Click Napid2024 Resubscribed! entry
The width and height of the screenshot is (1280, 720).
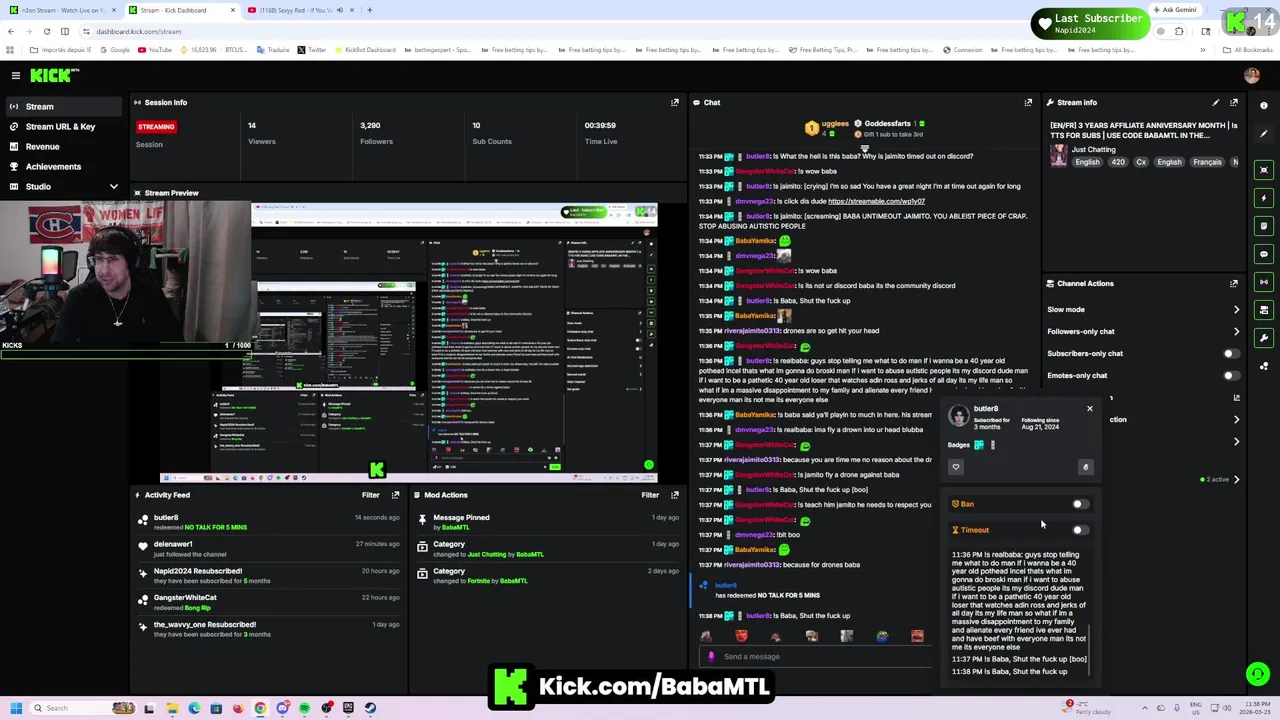pos(198,571)
